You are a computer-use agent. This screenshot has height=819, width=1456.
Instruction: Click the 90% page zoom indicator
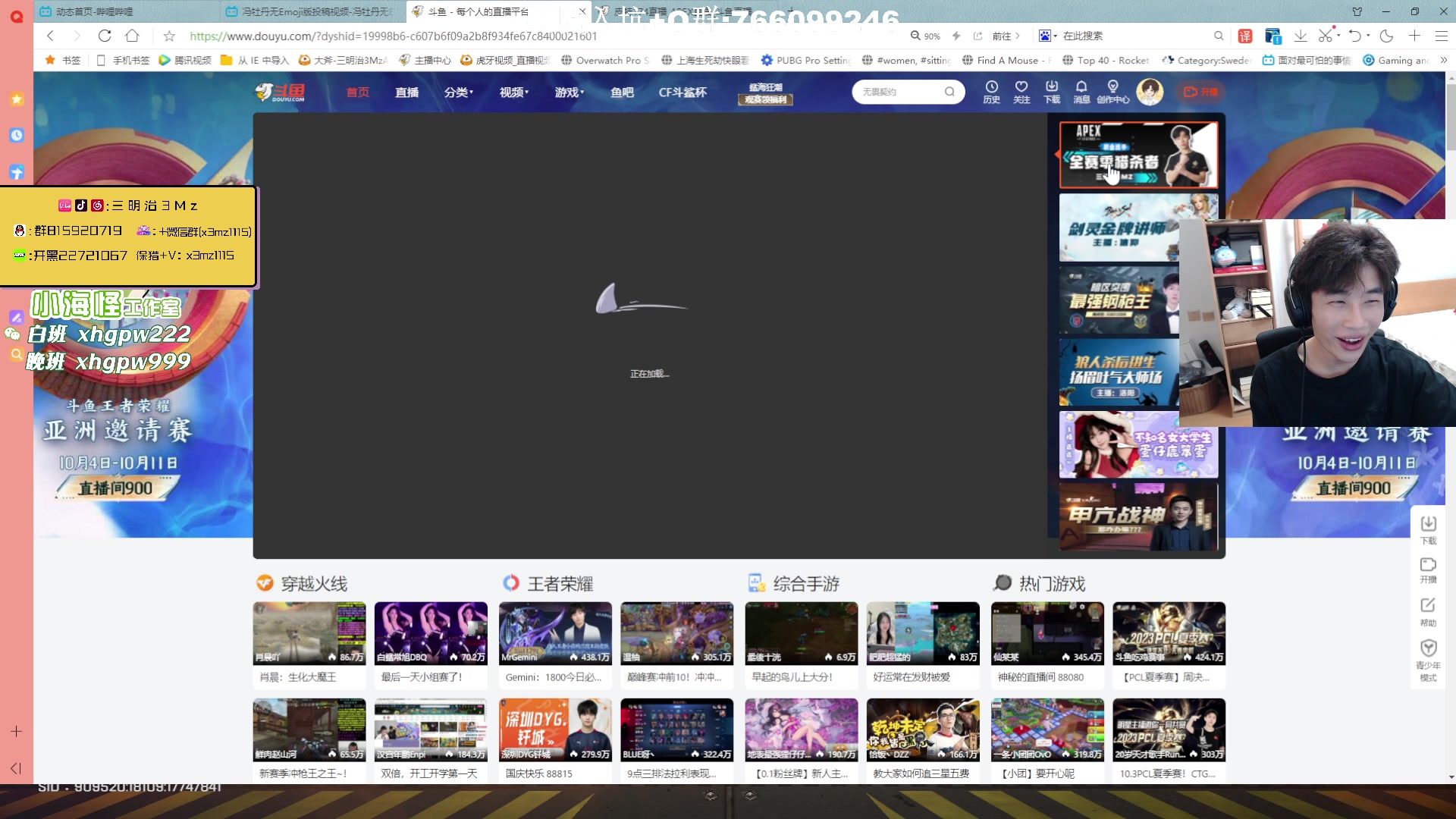coord(926,36)
